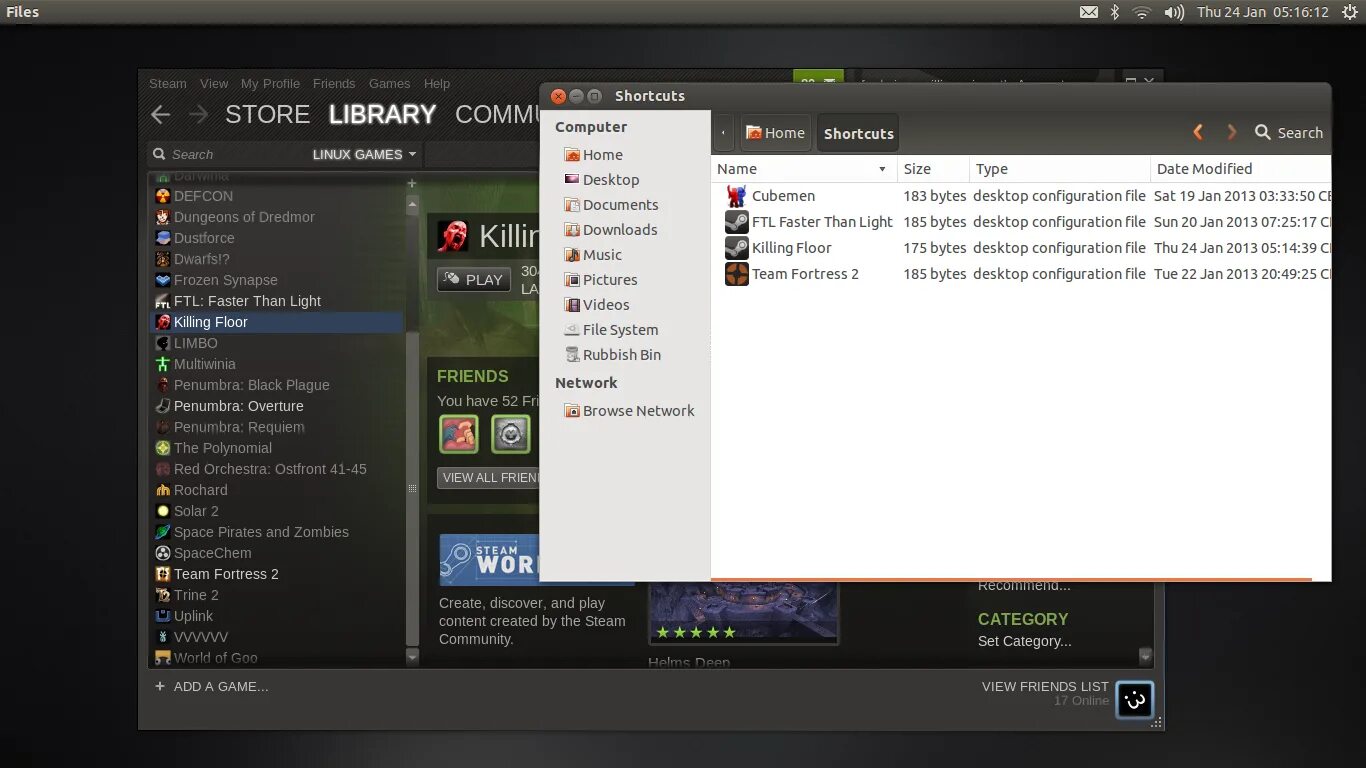The width and height of the screenshot is (1366, 768).
Task: Click the Steam Workshop banner
Action: (489, 560)
